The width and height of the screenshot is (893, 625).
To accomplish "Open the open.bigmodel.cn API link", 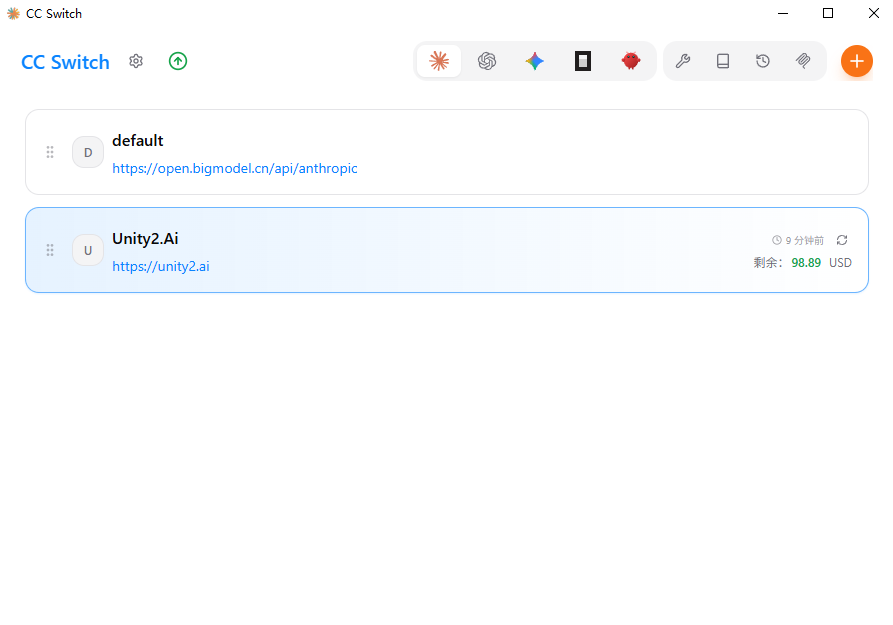I will 234,169.
